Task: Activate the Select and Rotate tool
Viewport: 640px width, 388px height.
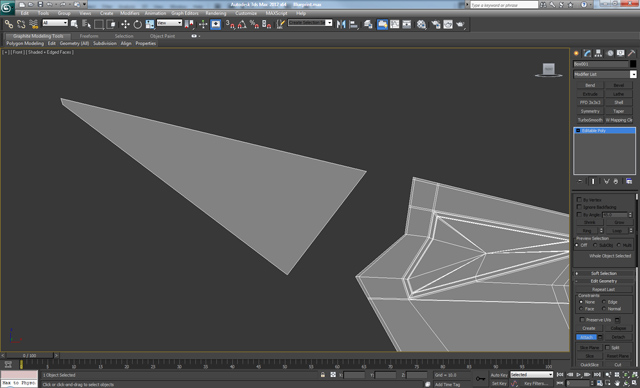Action: coord(138,24)
